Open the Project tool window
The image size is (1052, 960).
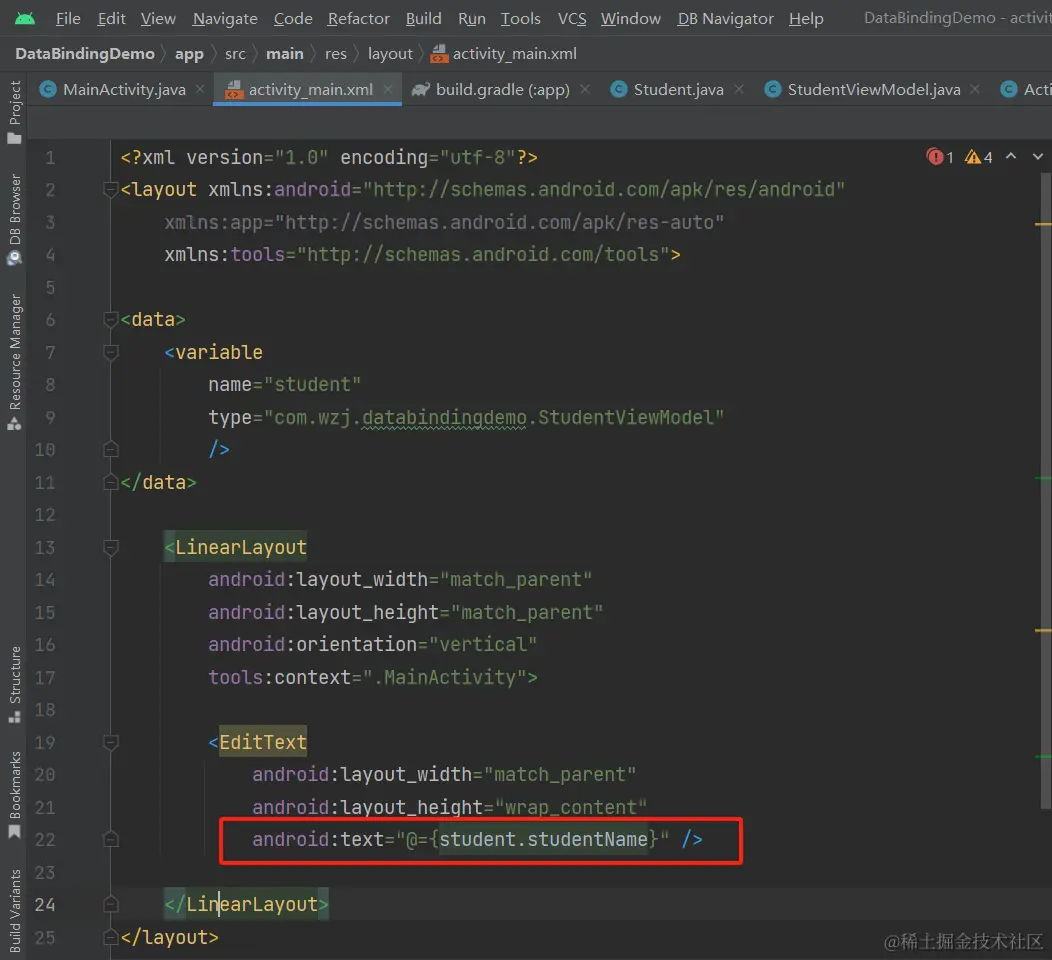pyautogui.click(x=14, y=111)
